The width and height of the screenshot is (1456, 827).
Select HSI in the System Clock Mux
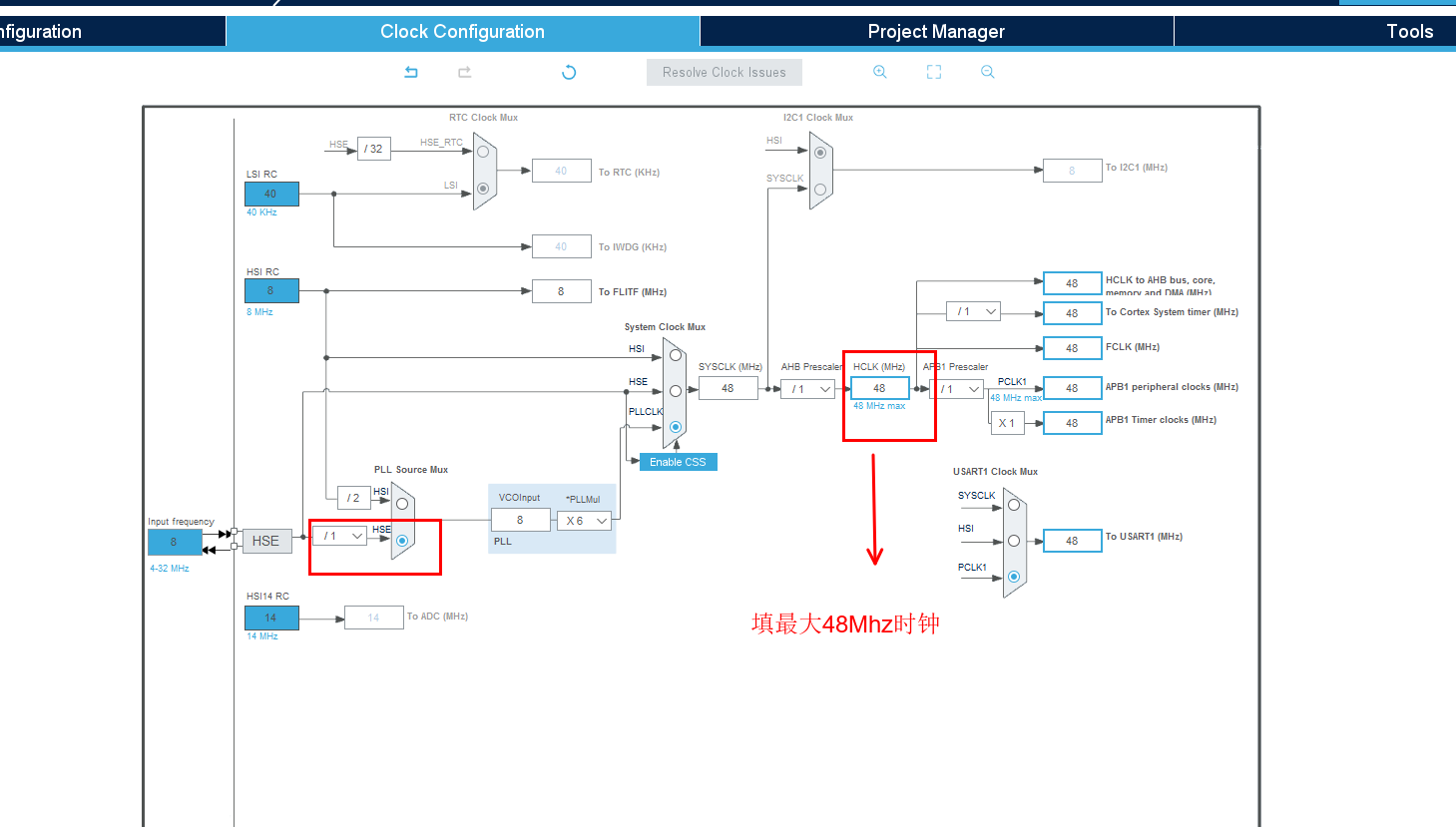click(676, 355)
